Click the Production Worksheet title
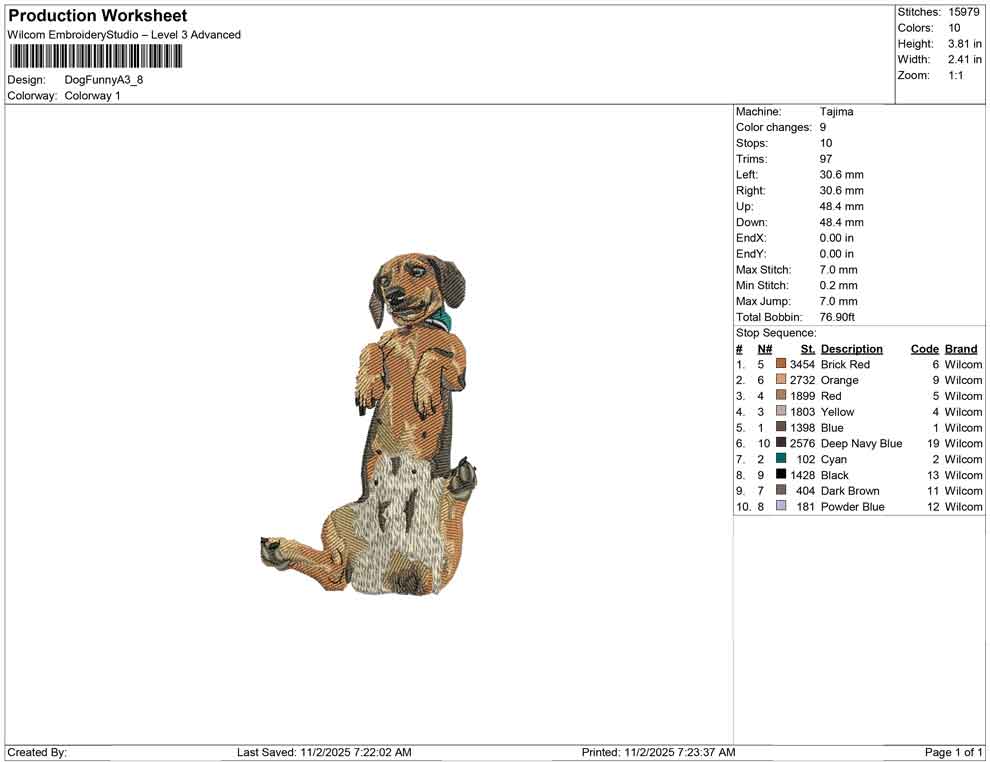This screenshot has width=990, height=762. coord(98,16)
